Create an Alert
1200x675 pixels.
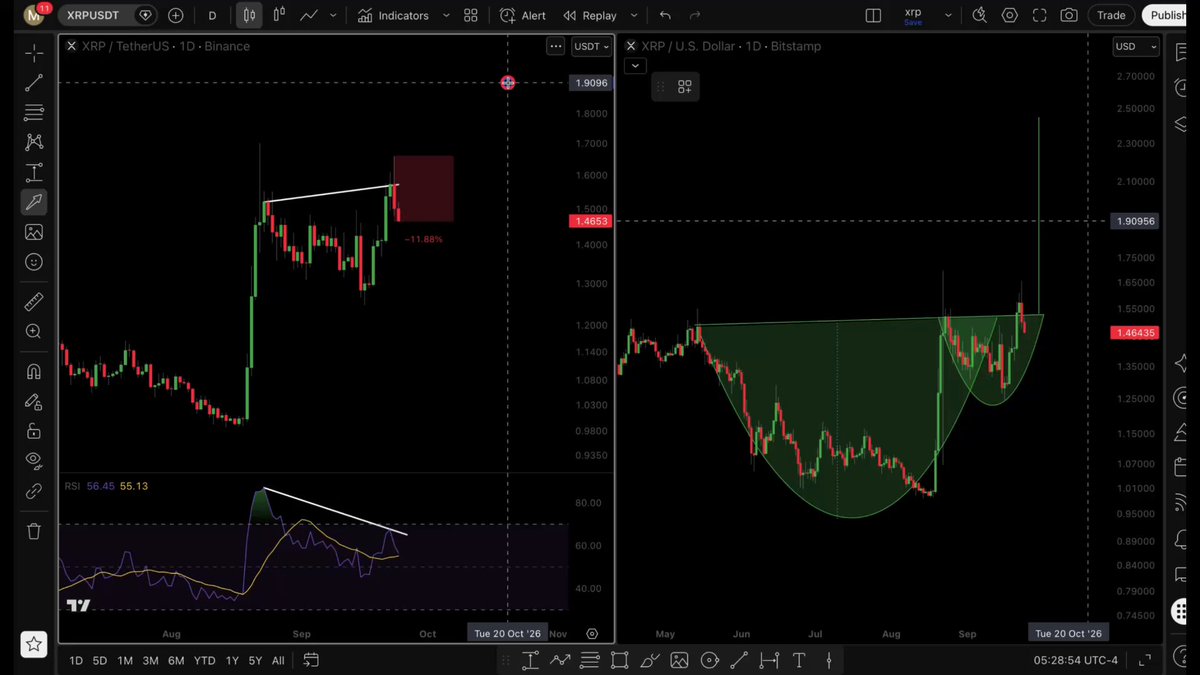click(x=523, y=15)
